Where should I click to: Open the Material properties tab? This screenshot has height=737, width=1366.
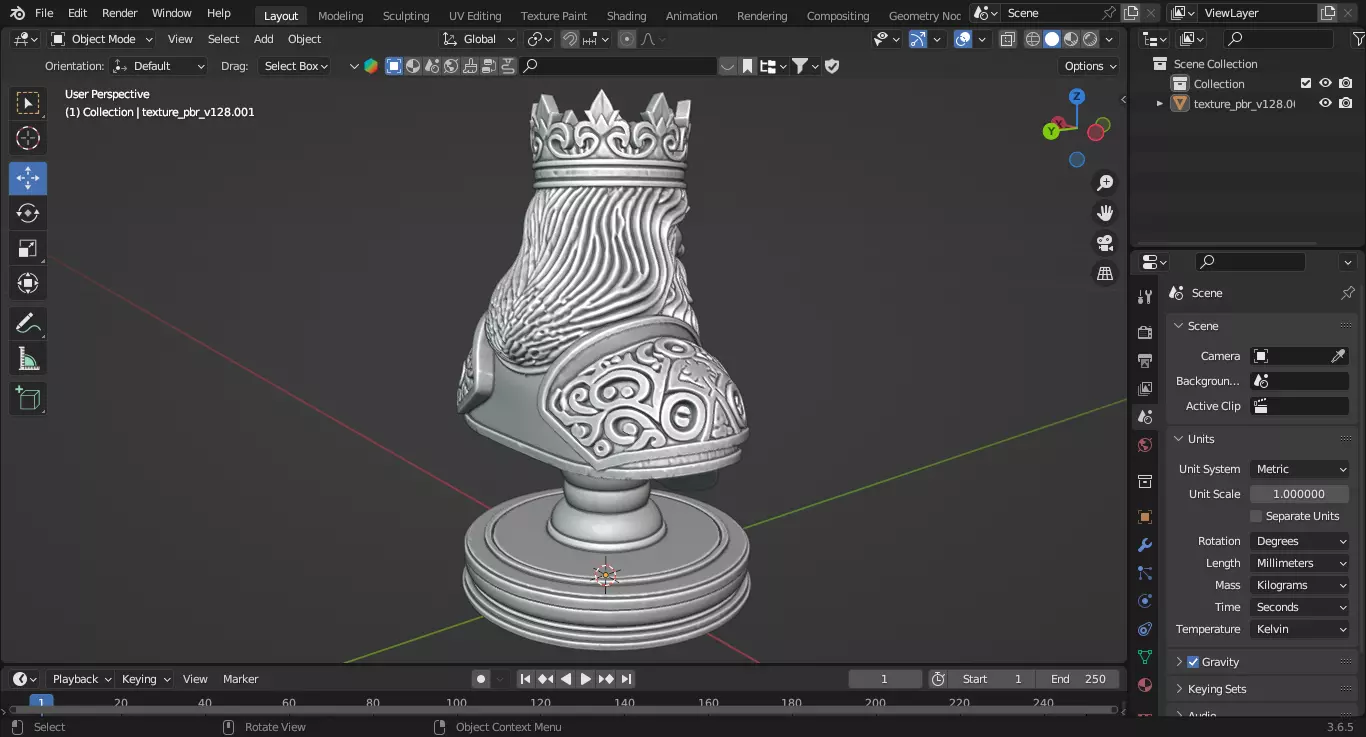click(1145, 685)
